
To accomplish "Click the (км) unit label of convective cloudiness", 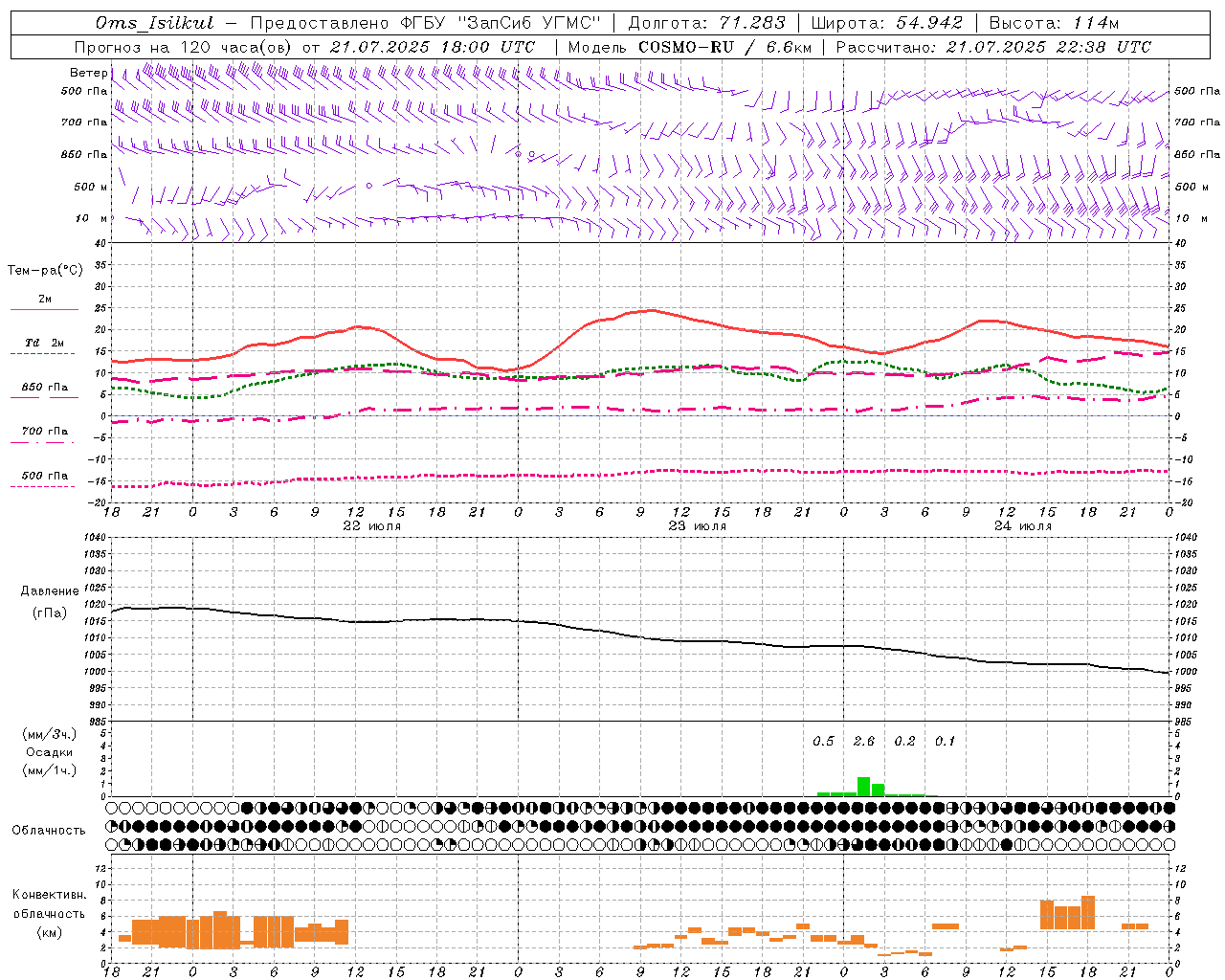I will [50, 932].
